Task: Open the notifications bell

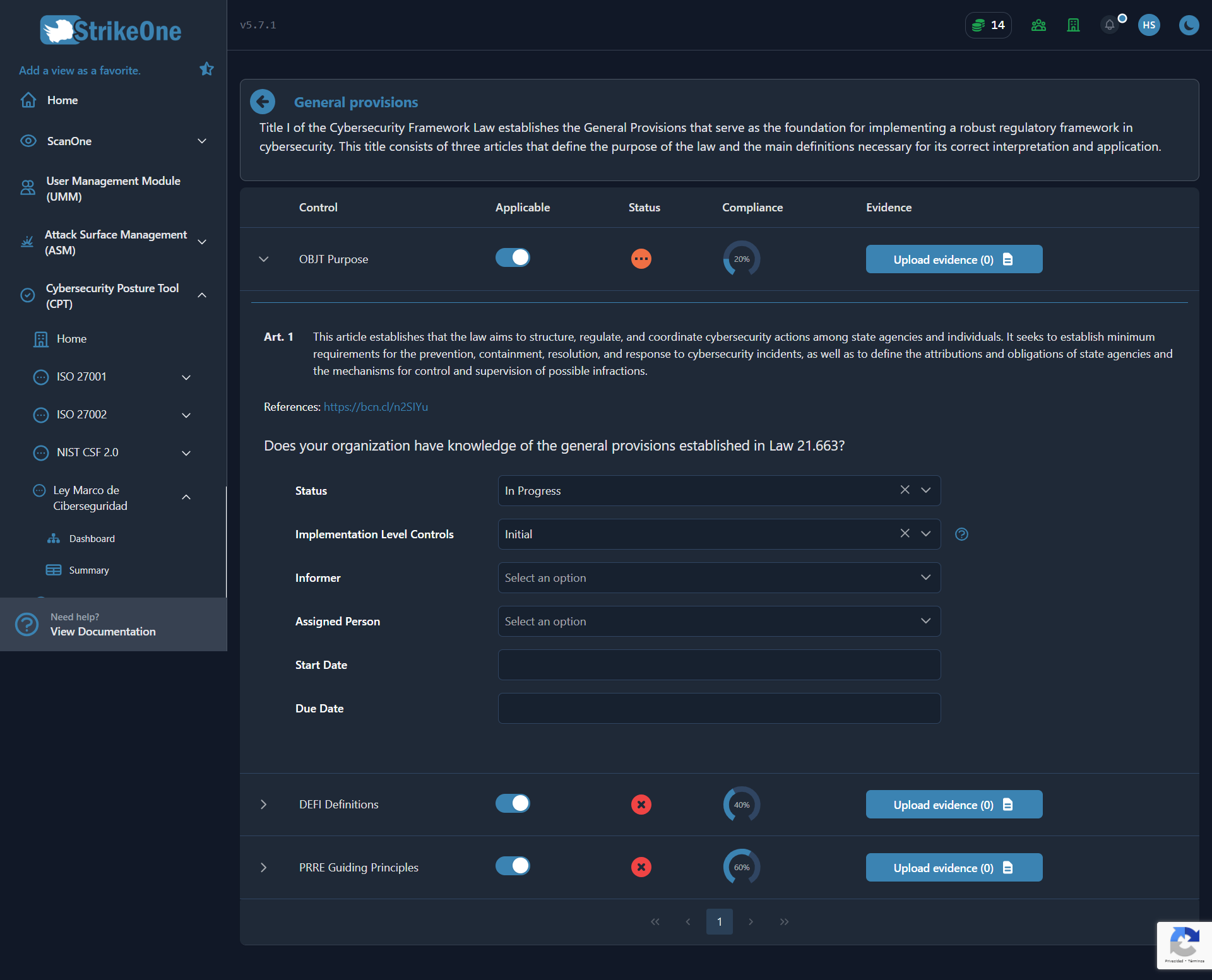Action: click(x=1110, y=25)
